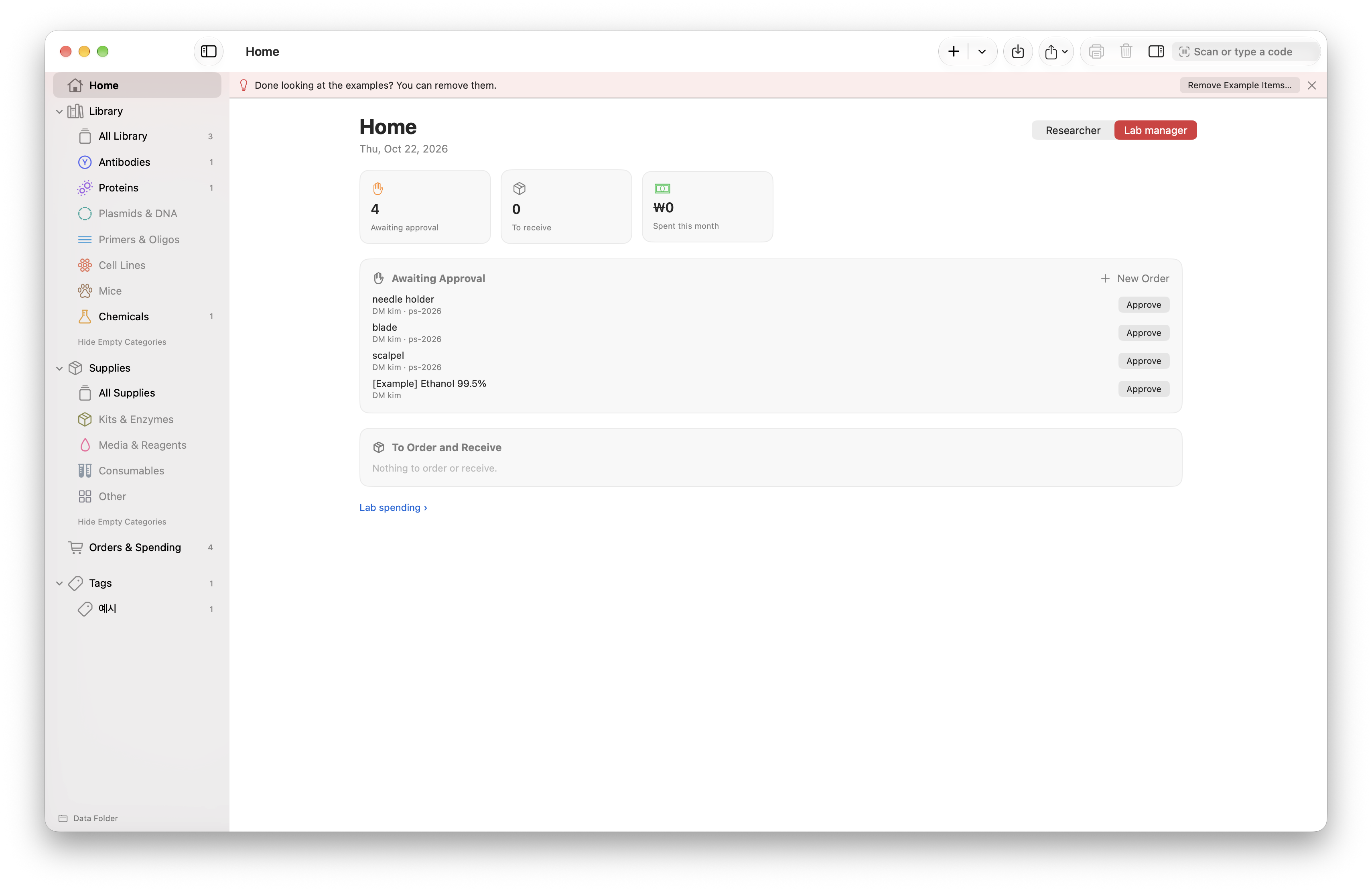Open the Consumables category
The width and height of the screenshot is (1372, 891).
(x=137, y=471)
